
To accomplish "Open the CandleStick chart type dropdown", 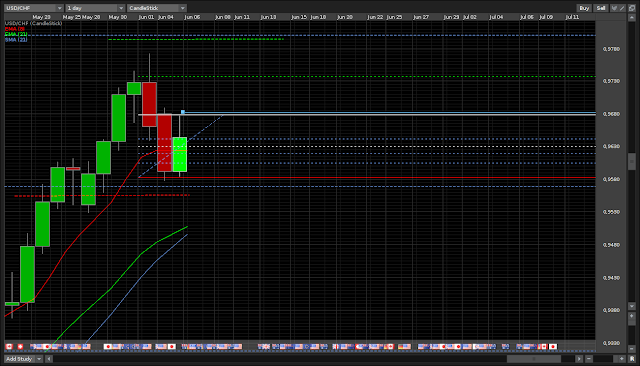I will click(157, 8).
